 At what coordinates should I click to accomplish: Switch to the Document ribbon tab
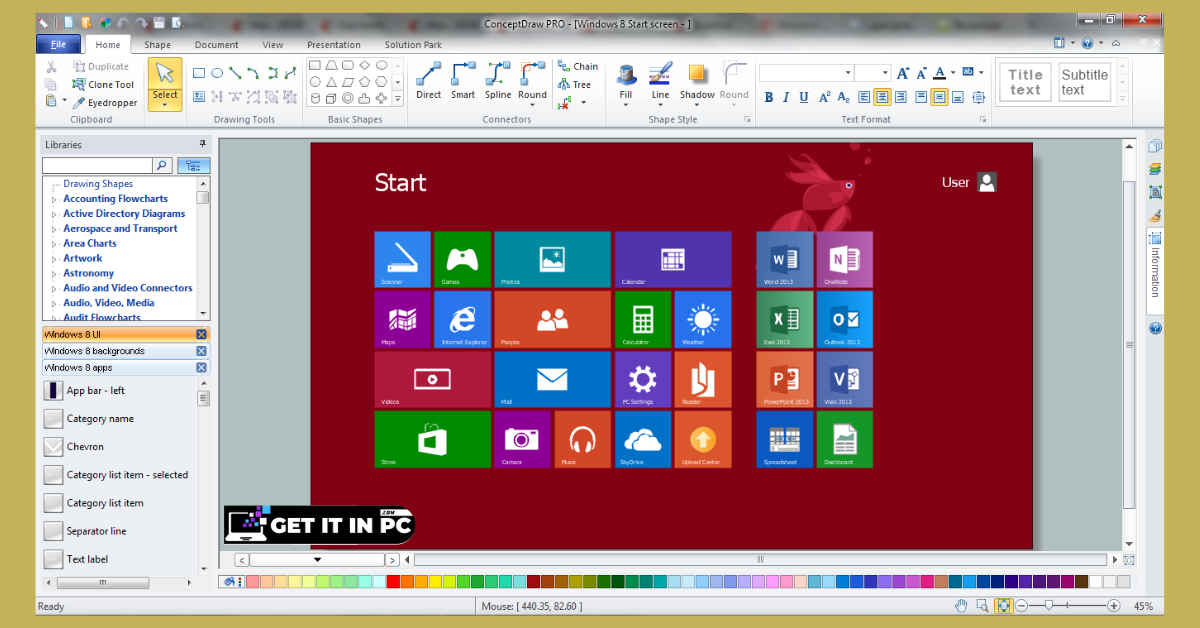coord(217,45)
